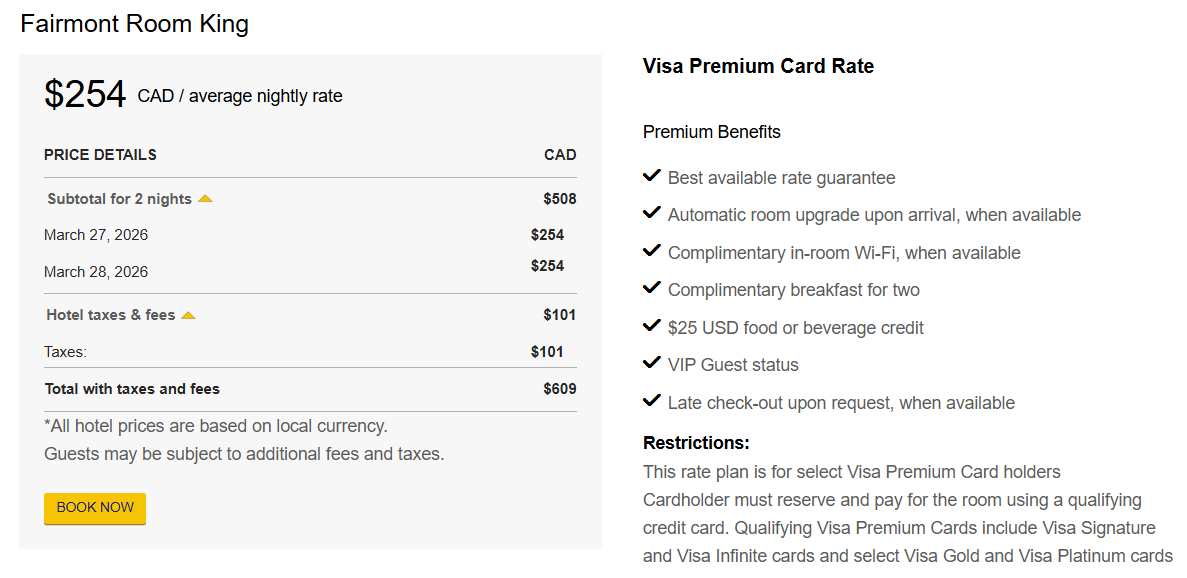Select the March 27, 2026 line item

click(x=97, y=234)
